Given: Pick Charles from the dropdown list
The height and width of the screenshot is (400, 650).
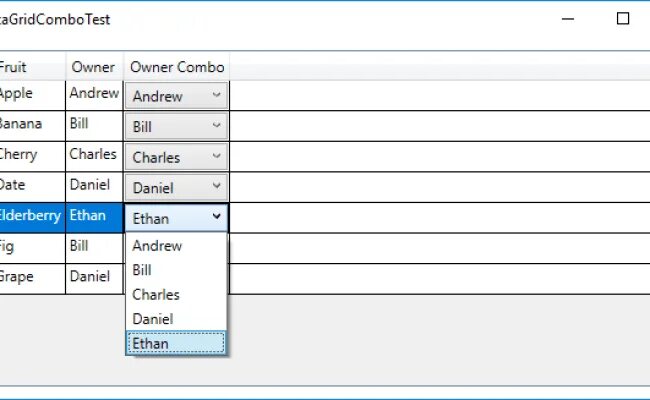Looking at the screenshot, I should [156, 294].
